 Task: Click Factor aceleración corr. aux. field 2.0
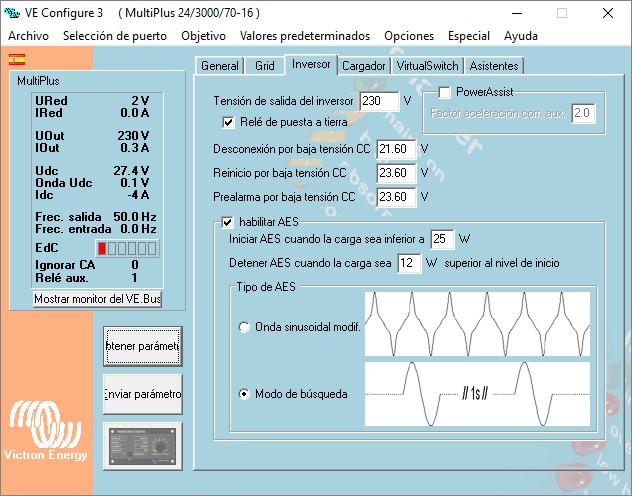tap(583, 113)
